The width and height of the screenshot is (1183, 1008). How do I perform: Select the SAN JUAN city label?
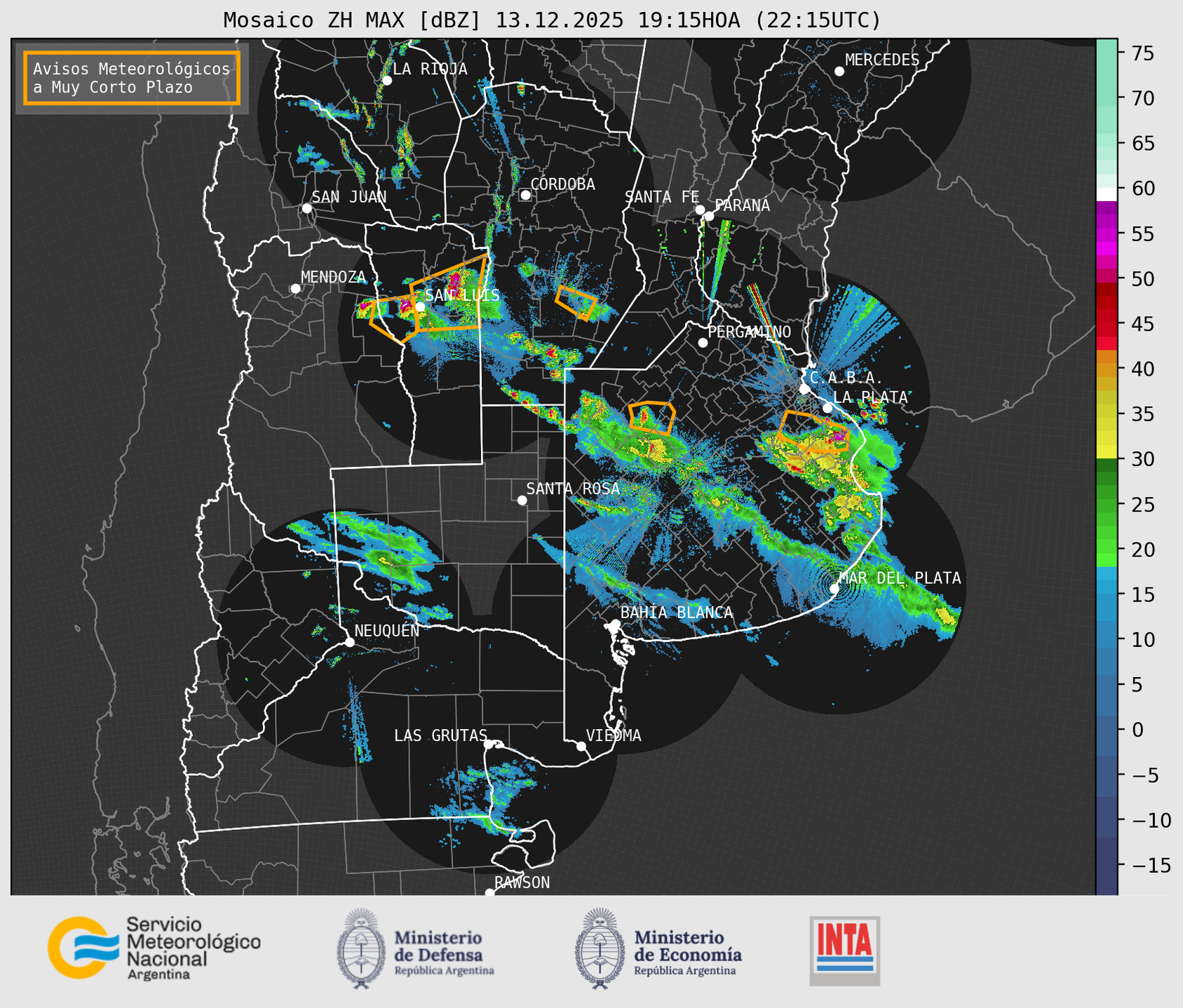pos(349,197)
